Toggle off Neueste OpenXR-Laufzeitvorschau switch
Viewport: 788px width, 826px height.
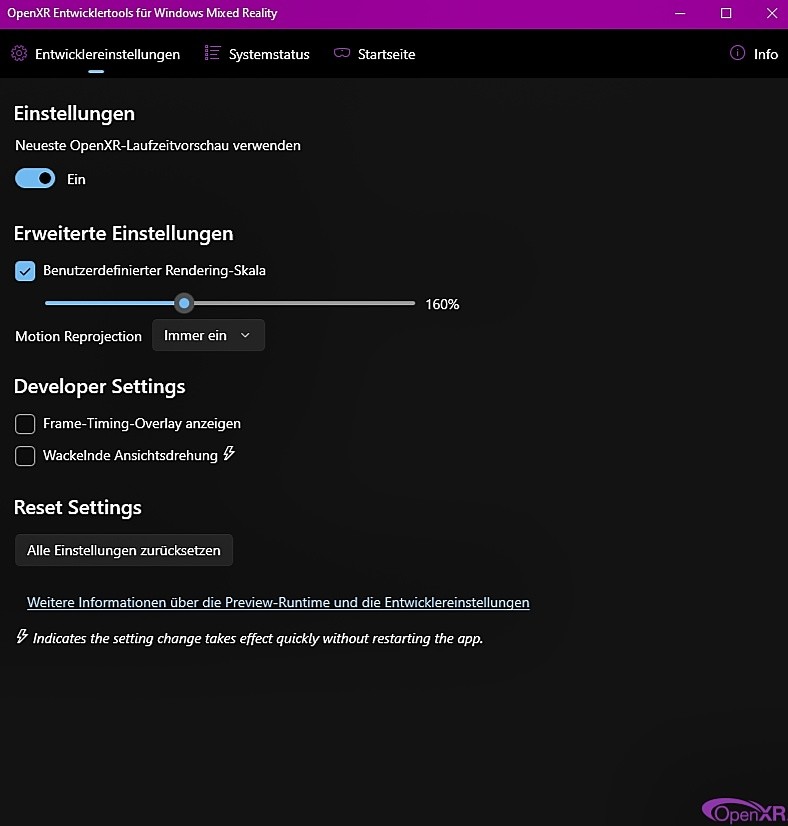tap(35, 179)
